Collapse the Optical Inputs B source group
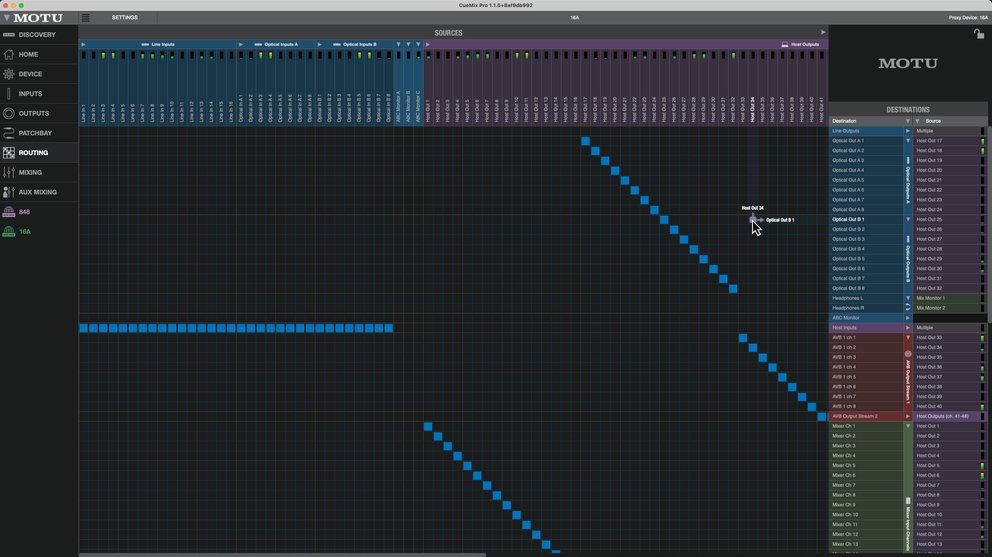This screenshot has width=992, height=557. pos(319,44)
